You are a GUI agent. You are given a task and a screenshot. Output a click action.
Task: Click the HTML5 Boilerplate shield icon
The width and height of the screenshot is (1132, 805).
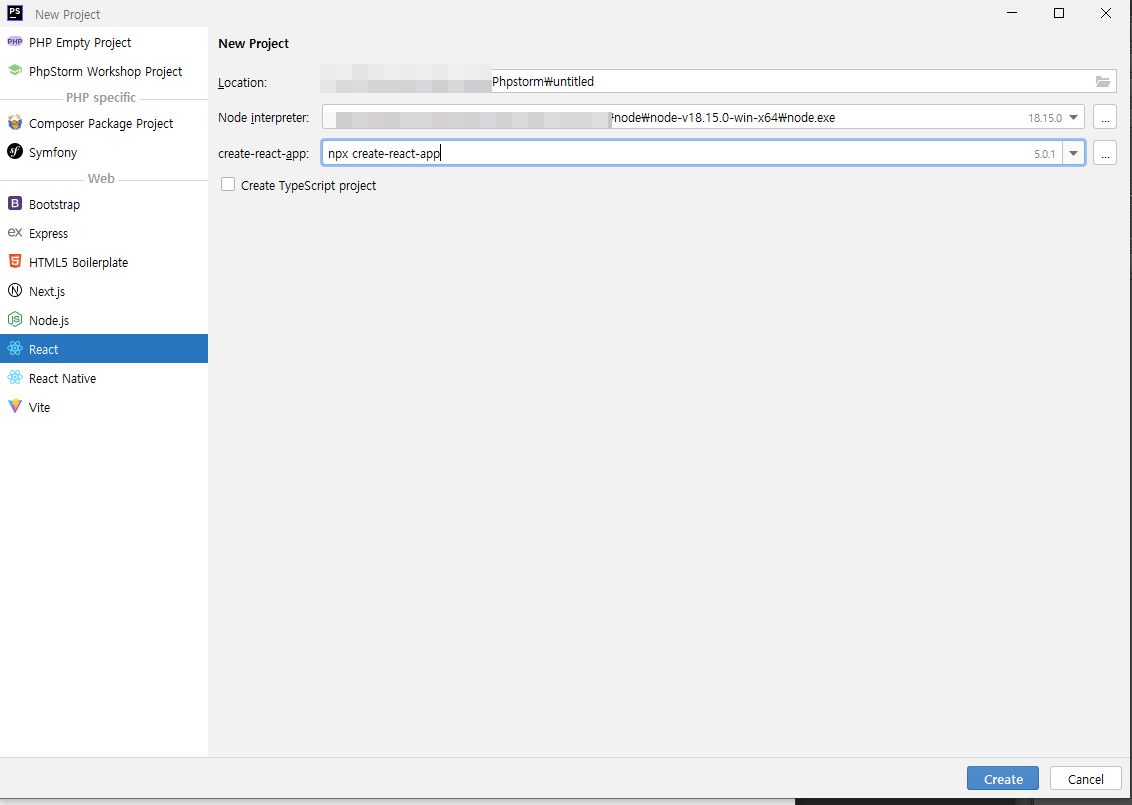pyautogui.click(x=14, y=261)
